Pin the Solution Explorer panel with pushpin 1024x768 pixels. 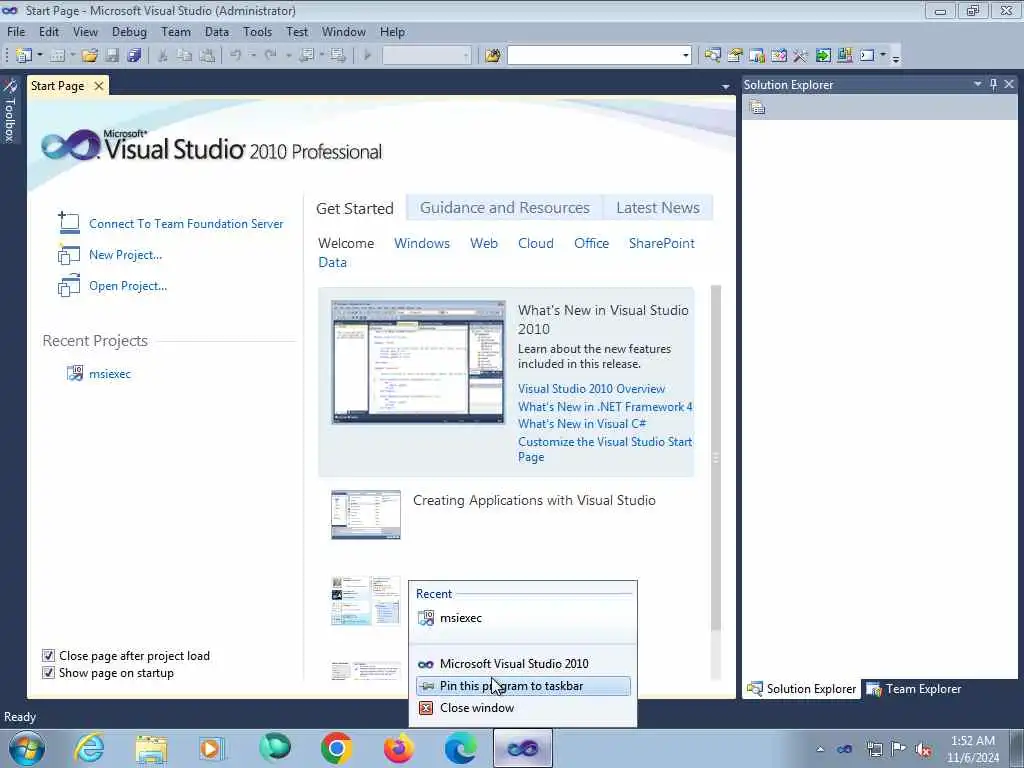pos(993,84)
